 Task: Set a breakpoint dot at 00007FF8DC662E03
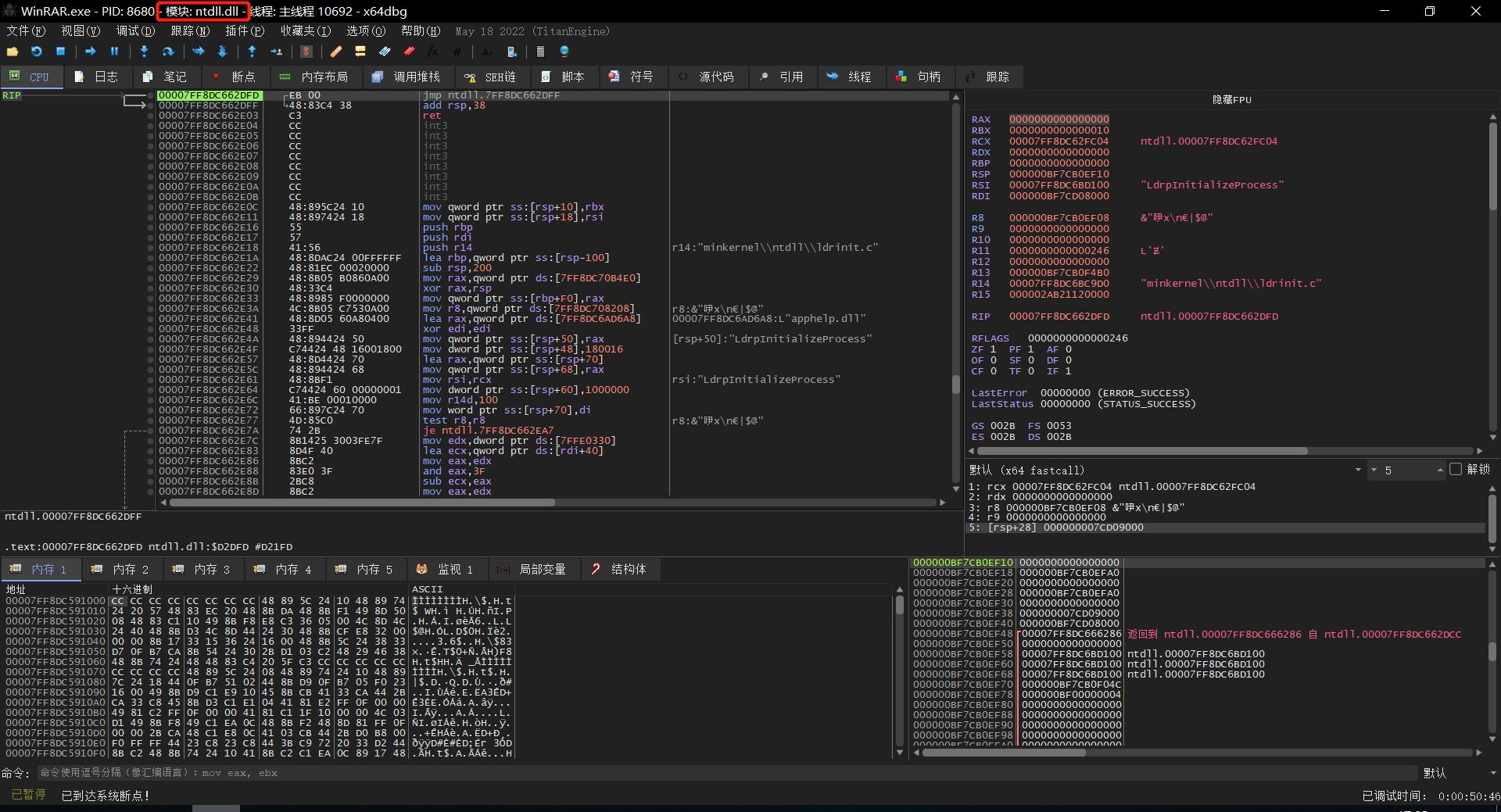pos(149,115)
